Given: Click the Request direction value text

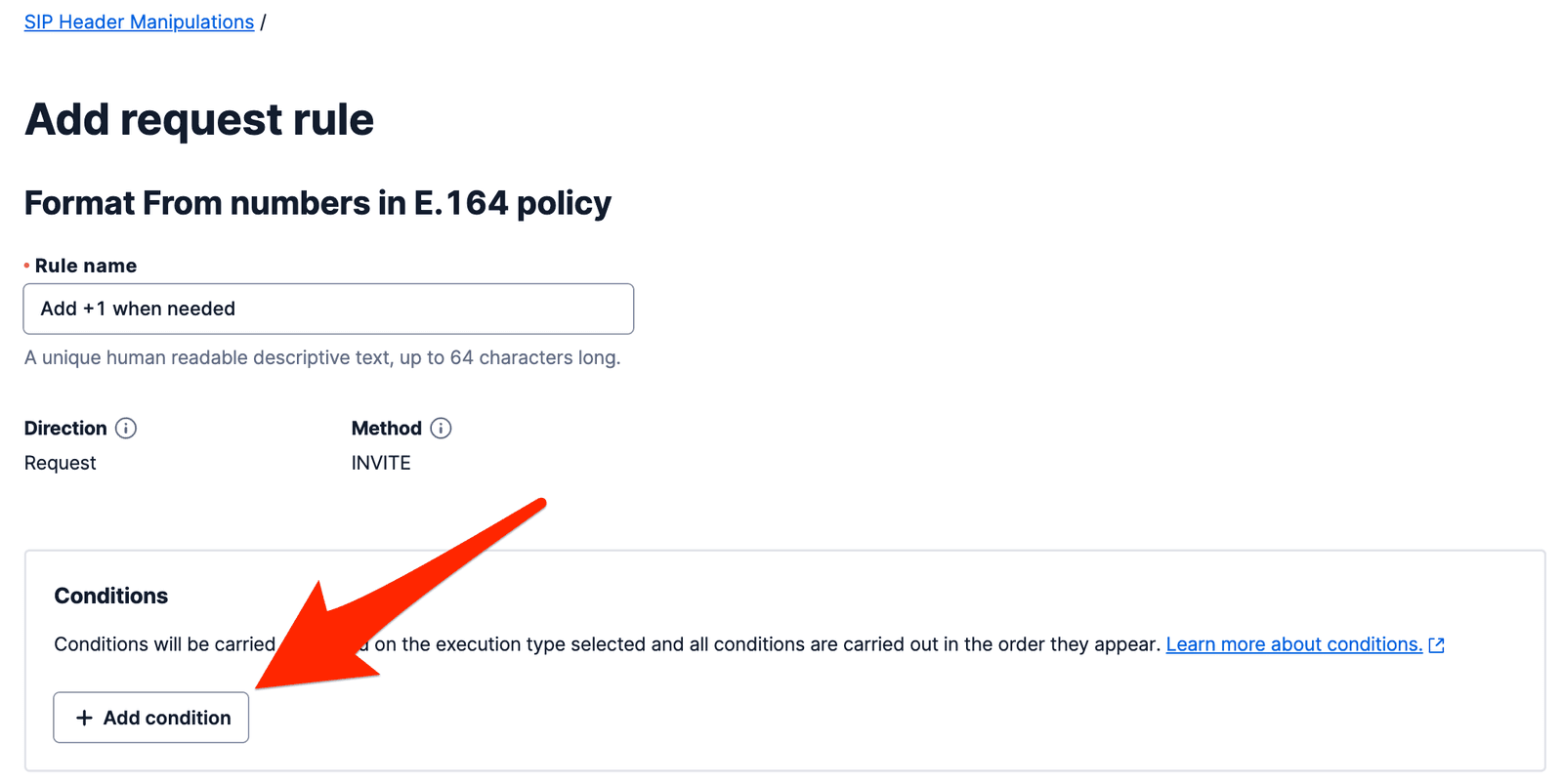Looking at the screenshot, I should (x=60, y=462).
